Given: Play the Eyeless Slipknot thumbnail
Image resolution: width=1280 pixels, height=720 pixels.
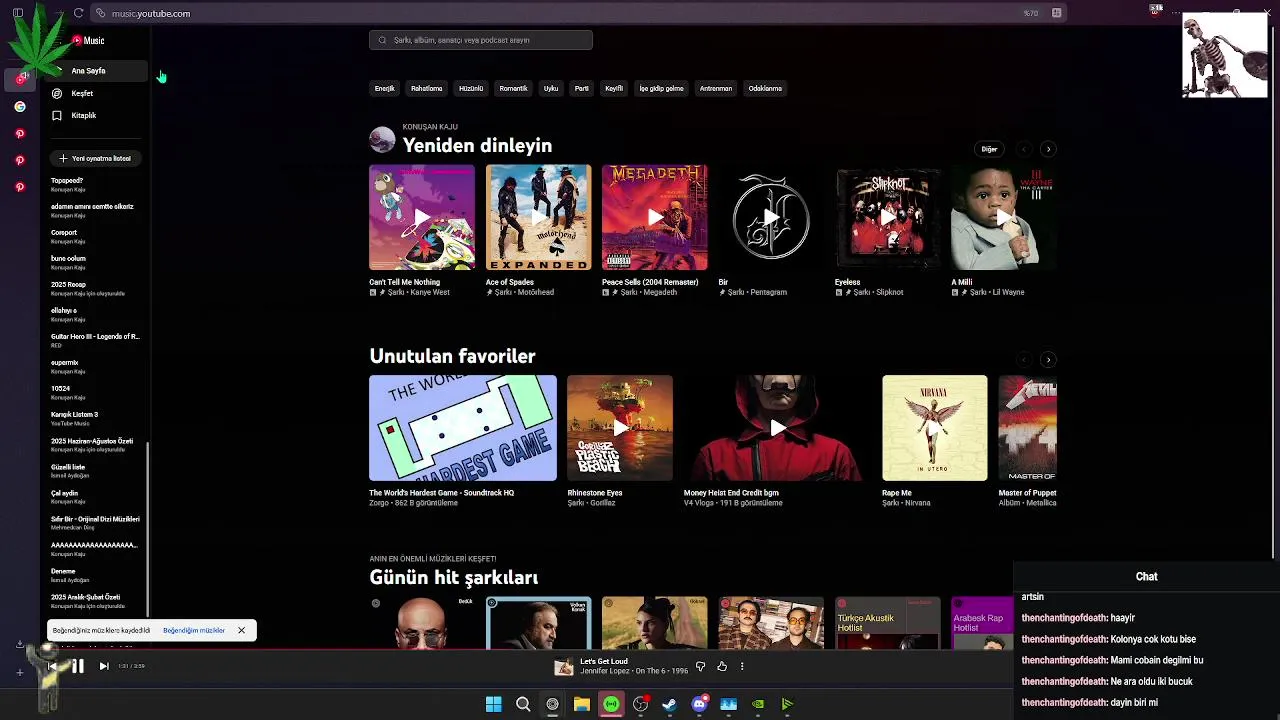Looking at the screenshot, I should click(x=888, y=218).
